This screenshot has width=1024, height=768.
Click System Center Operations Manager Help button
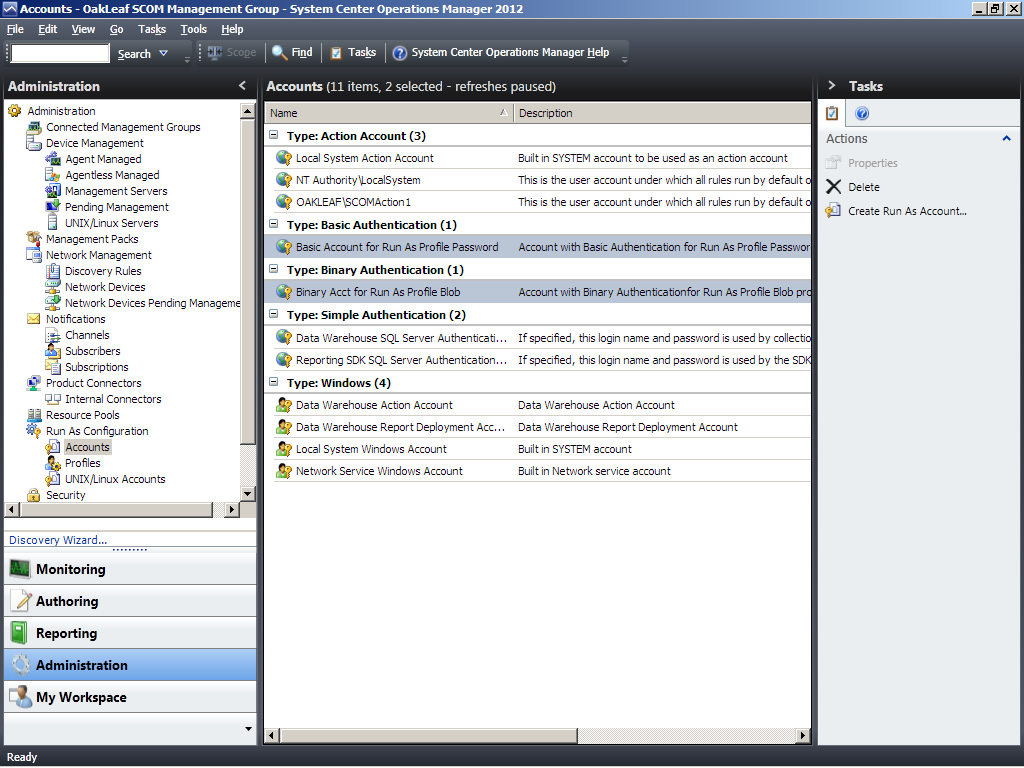pos(502,52)
